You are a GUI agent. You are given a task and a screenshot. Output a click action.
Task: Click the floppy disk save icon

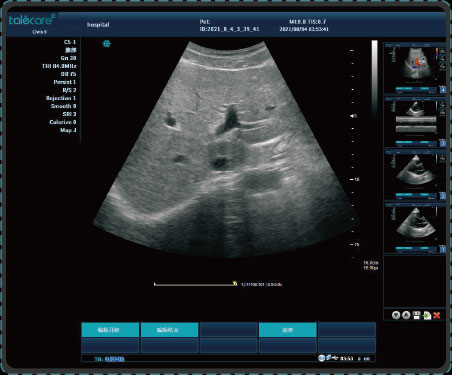416,315
